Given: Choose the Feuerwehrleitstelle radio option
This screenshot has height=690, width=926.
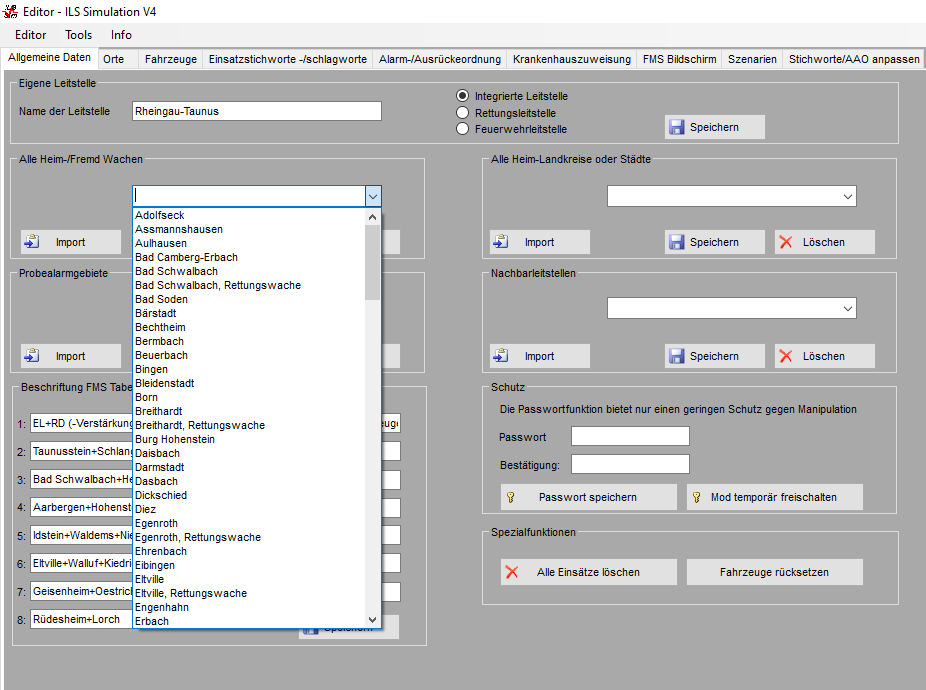Looking at the screenshot, I should [463, 129].
